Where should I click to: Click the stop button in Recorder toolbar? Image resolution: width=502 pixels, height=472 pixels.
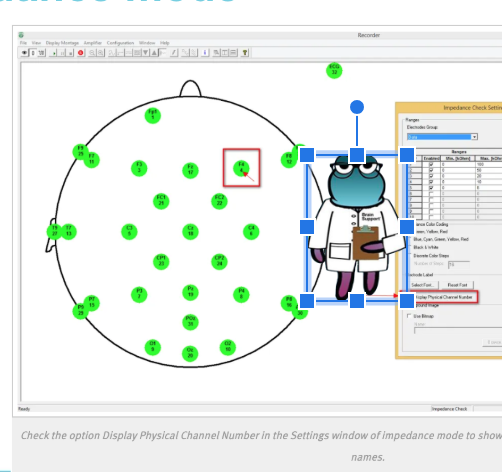[x=70, y=53]
